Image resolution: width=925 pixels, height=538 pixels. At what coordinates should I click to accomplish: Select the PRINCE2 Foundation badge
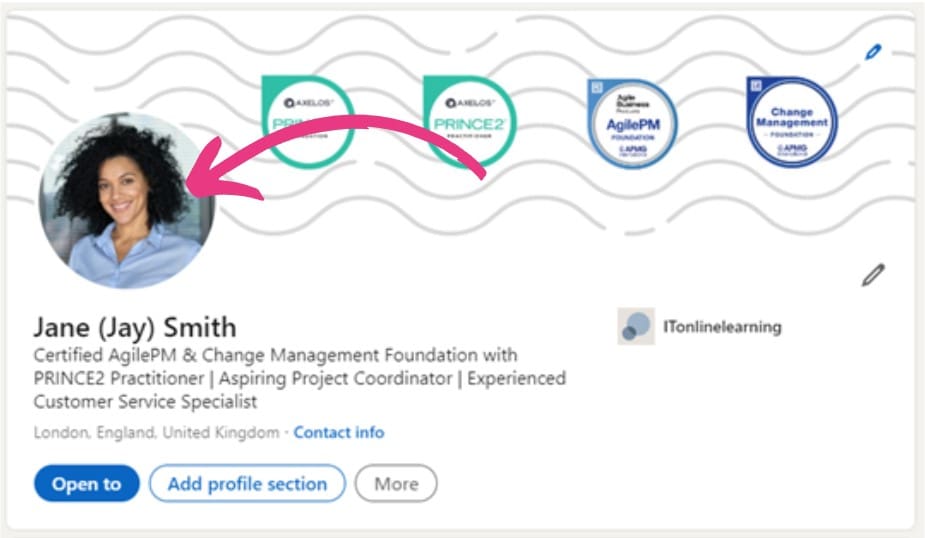[305, 120]
